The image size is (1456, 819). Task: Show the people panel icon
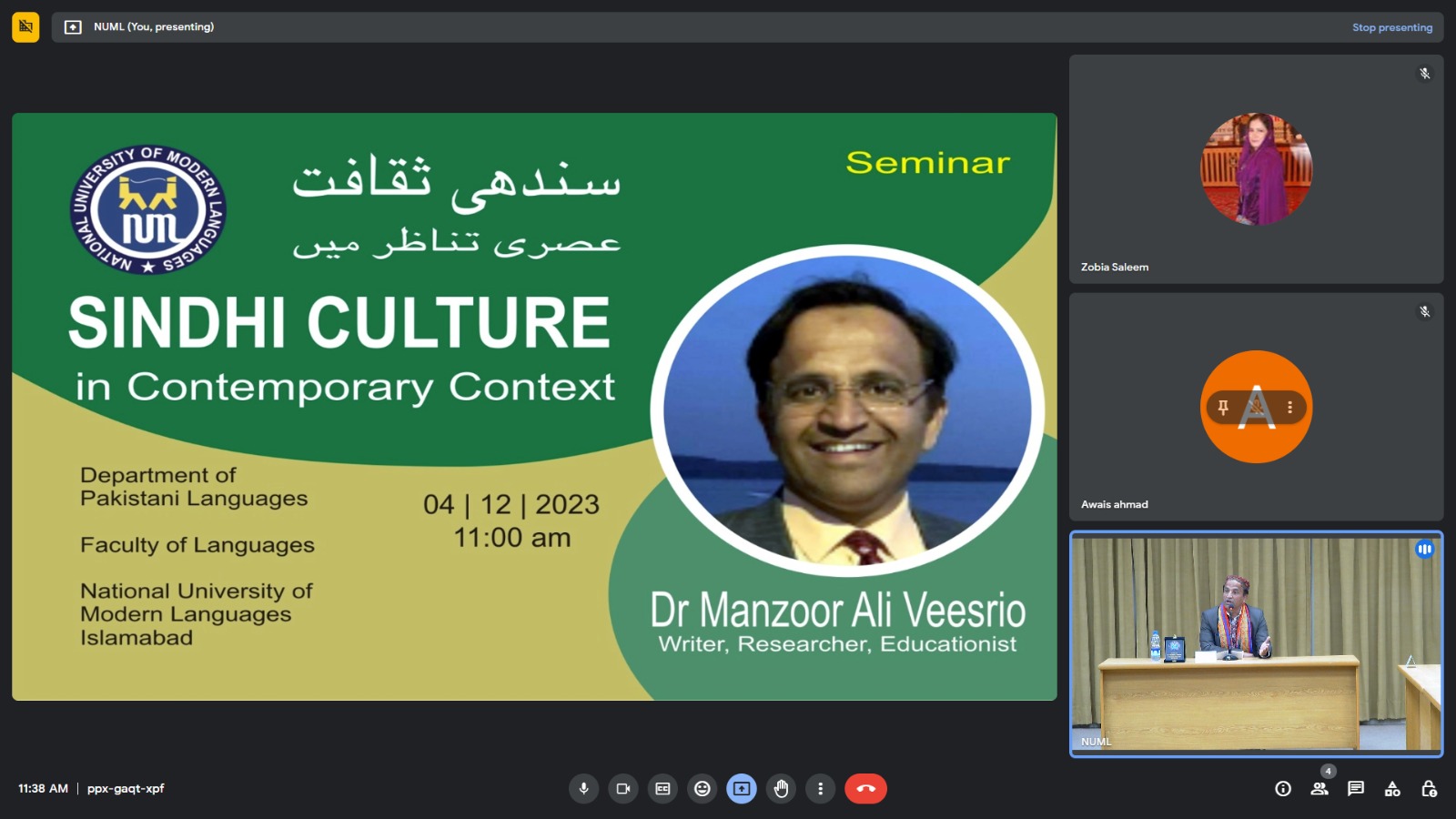click(x=1319, y=789)
